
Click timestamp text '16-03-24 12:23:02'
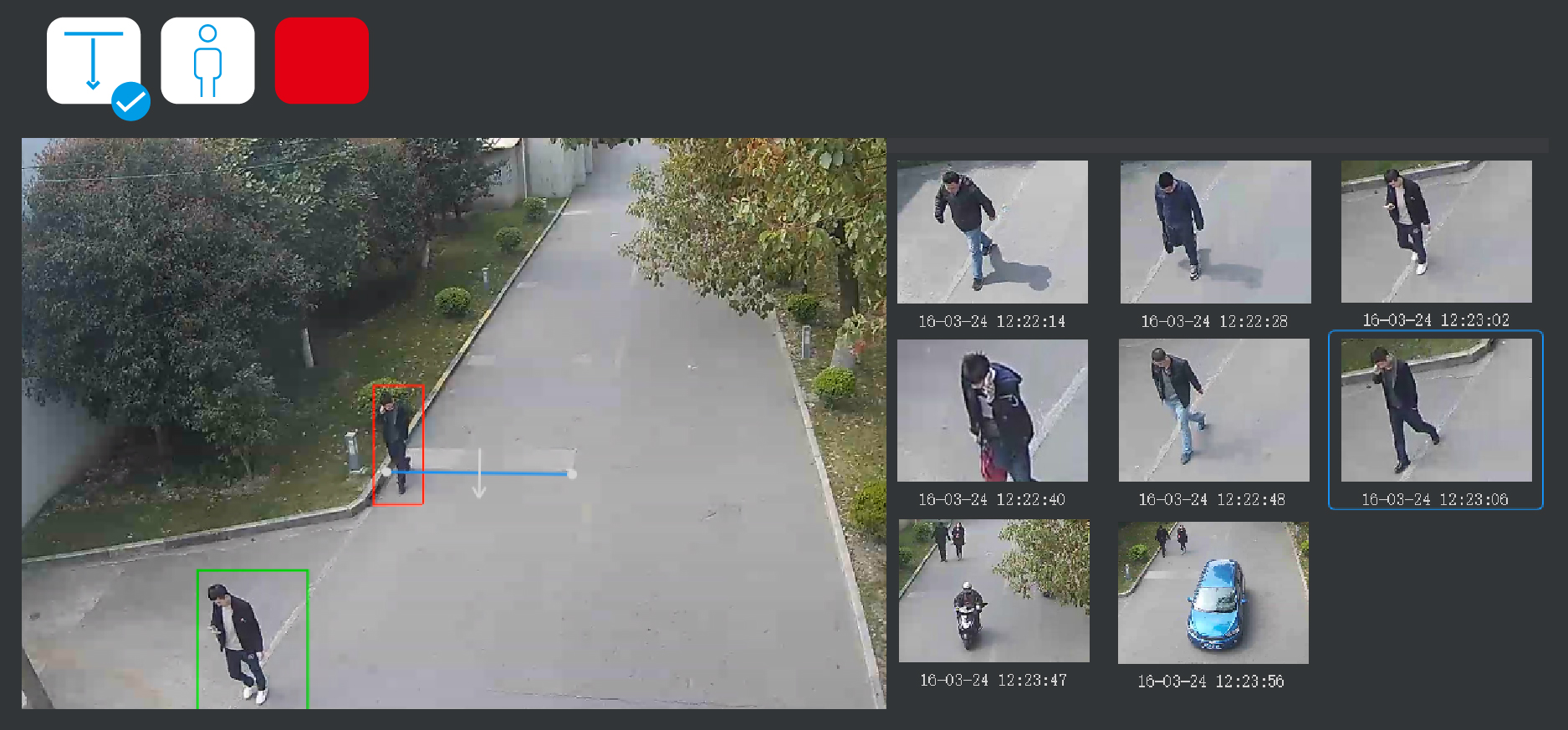coord(1436,320)
